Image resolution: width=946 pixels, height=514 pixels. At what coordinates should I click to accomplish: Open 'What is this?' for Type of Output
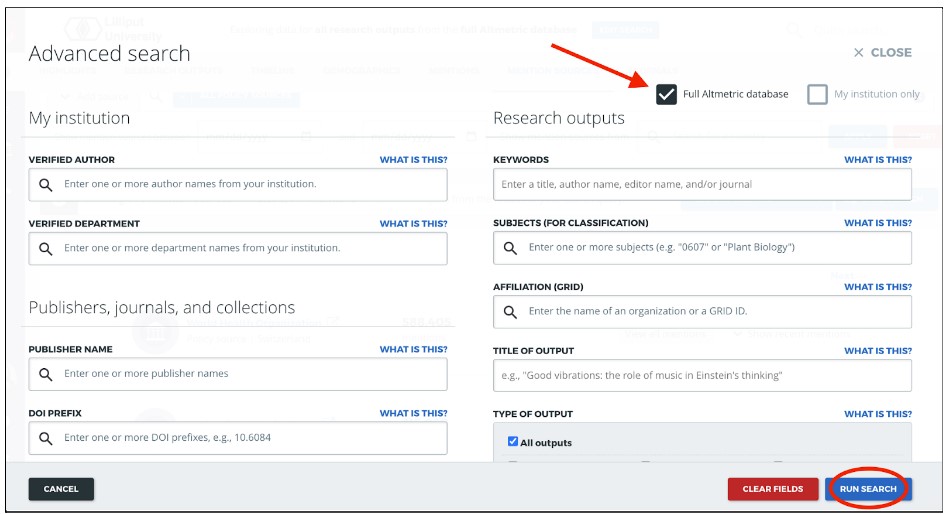tap(878, 414)
